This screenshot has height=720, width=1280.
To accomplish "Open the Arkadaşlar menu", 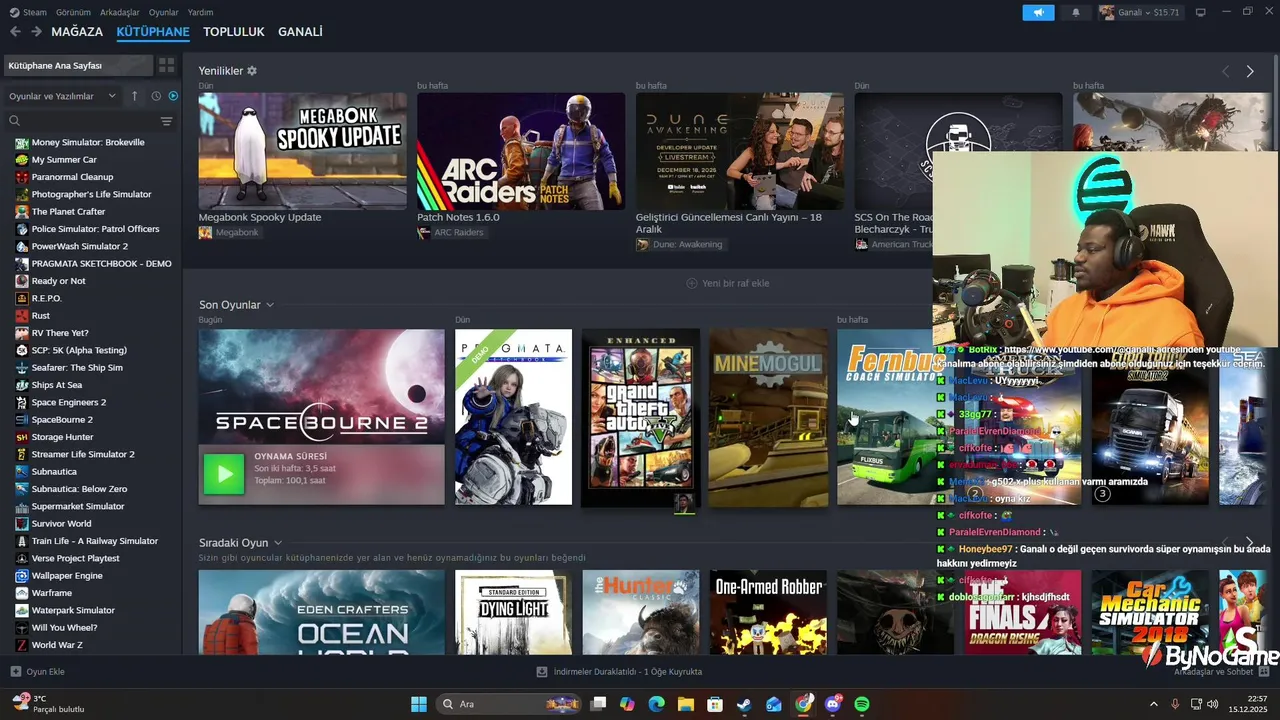I will click(120, 12).
